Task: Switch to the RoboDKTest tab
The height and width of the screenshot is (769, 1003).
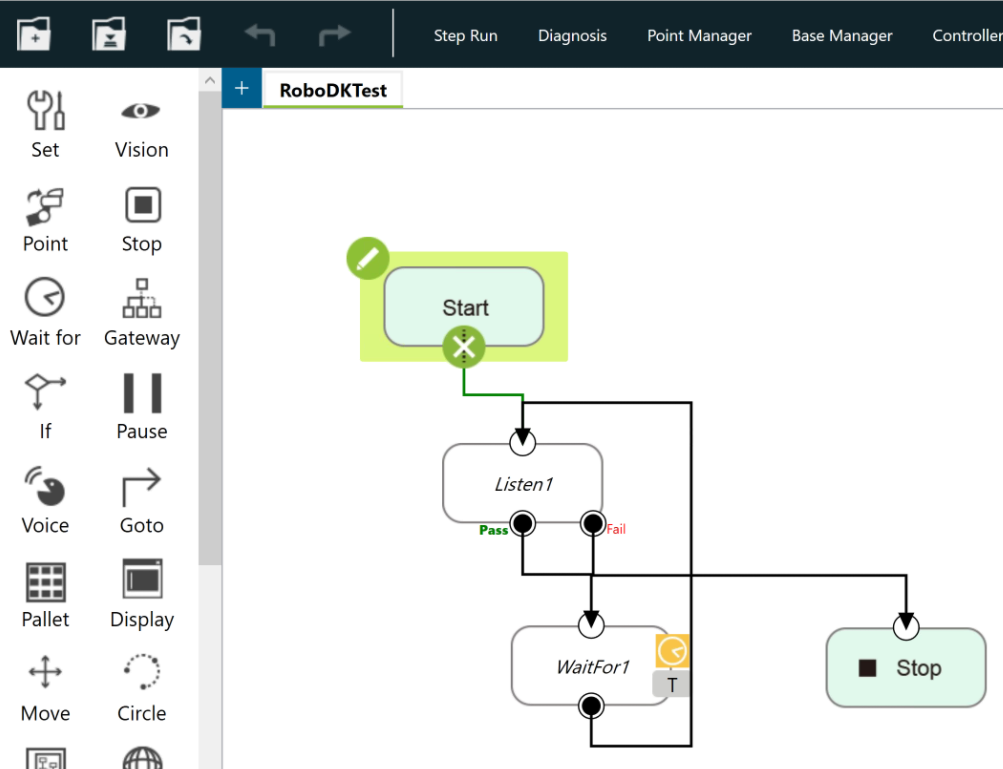Action: pyautogui.click(x=332, y=90)
